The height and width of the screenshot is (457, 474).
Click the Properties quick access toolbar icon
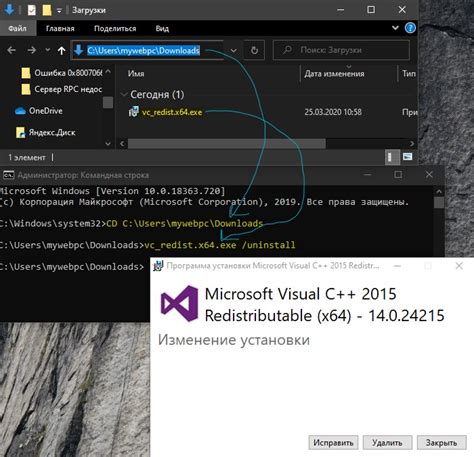point(32,10)
